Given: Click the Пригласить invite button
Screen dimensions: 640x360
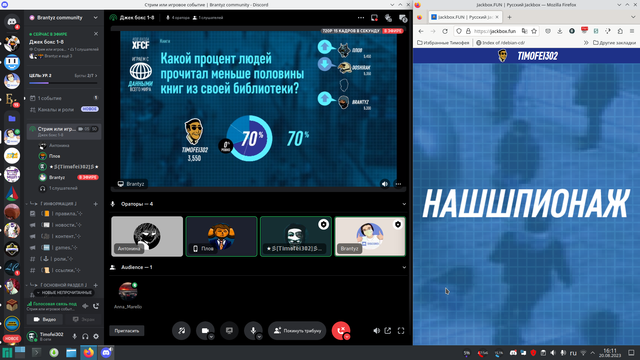Looking at the screenshot, I should pos(127,331).
